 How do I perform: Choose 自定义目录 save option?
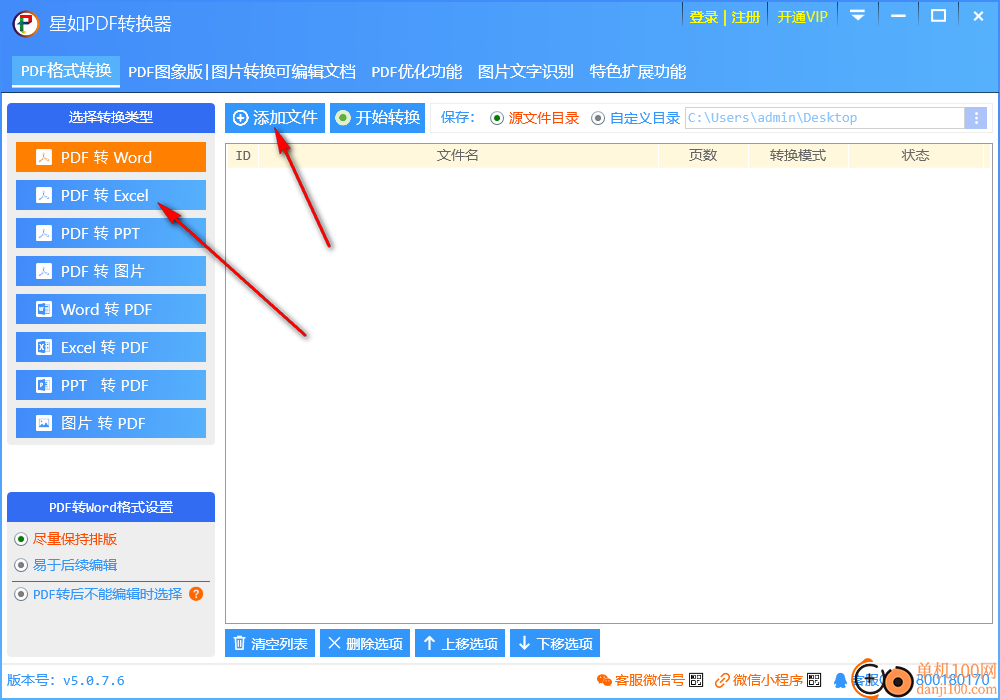click(636, 118)
